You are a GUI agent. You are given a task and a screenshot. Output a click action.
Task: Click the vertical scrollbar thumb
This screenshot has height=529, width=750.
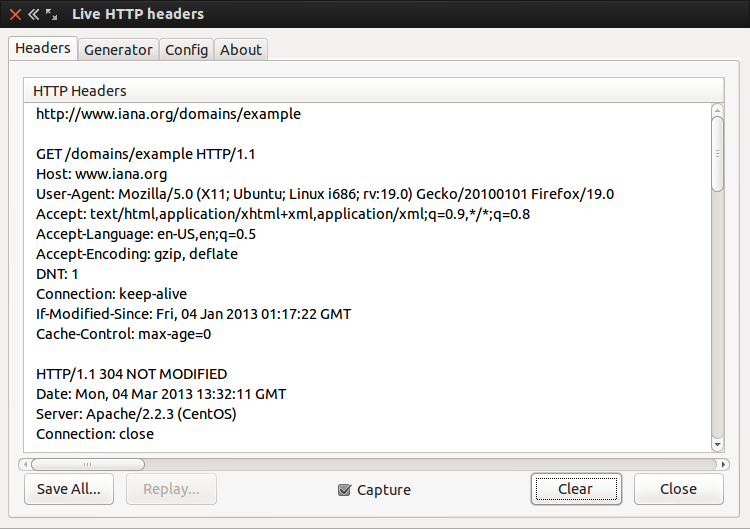point(717,154)
